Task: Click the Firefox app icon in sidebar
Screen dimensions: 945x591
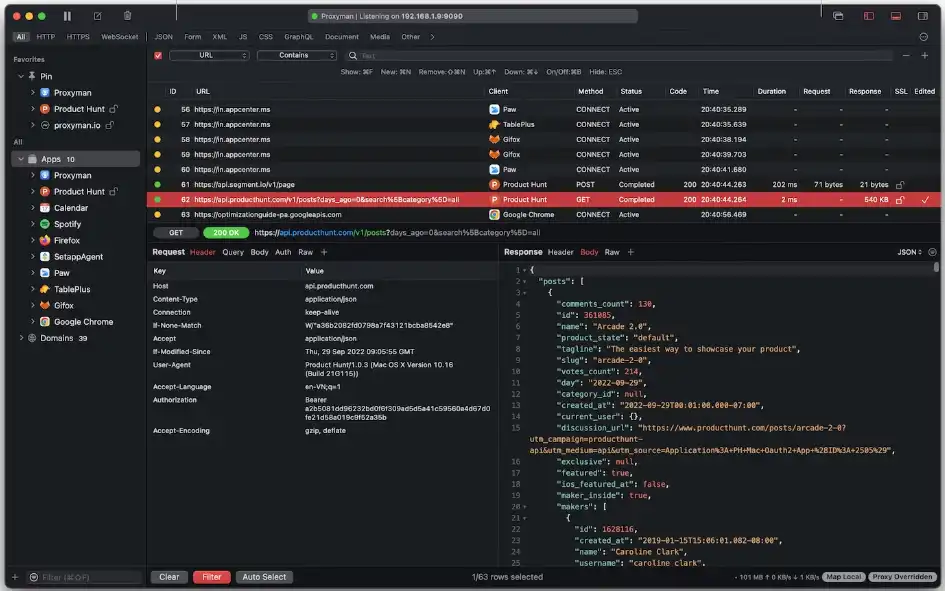Action: pyautogui.click(x=45, y=240)
